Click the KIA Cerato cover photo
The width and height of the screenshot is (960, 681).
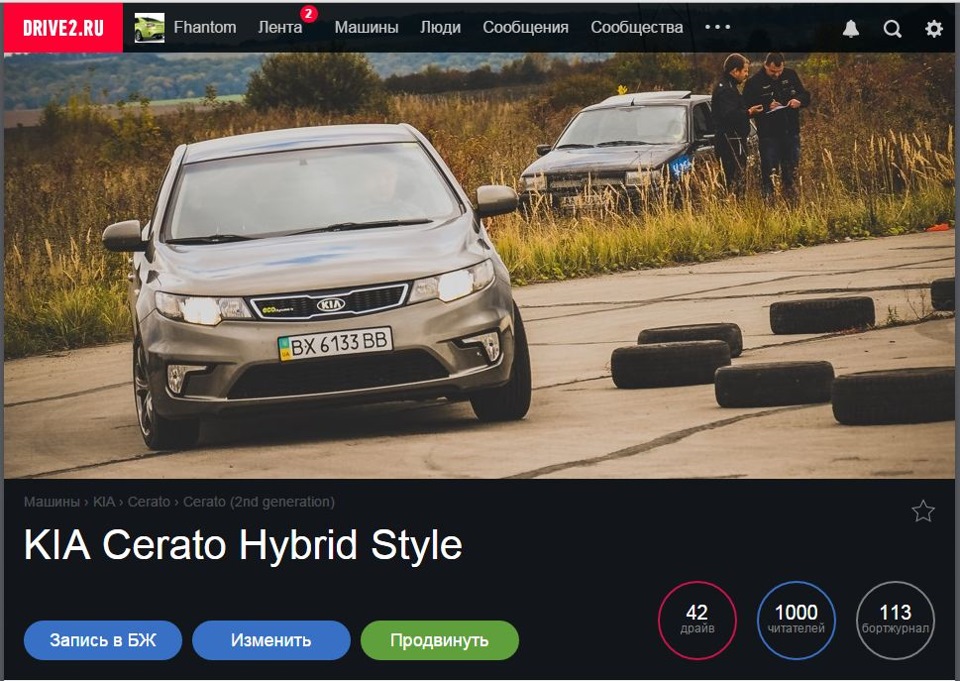(x=479, y=265)
